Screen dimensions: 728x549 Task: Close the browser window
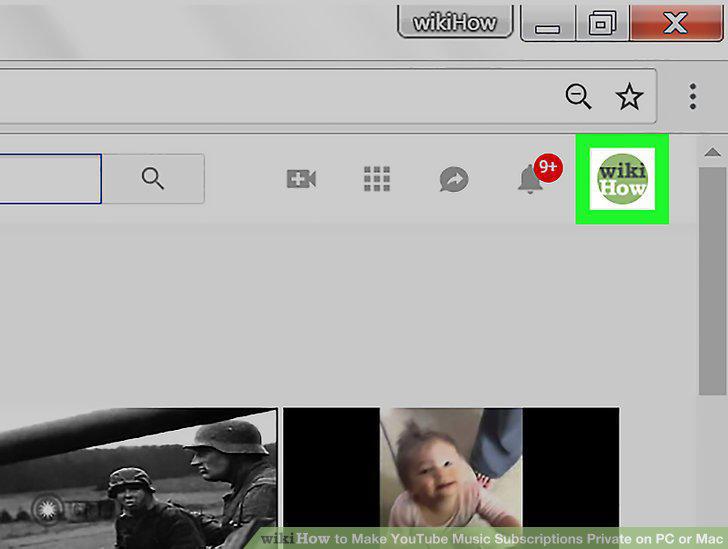tap(676, 23)
